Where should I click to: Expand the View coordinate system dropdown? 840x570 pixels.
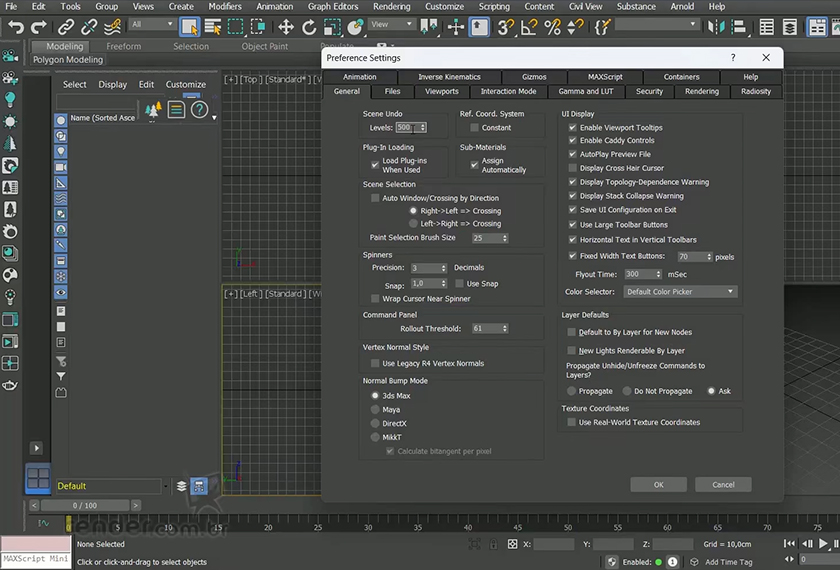[392, 25]
